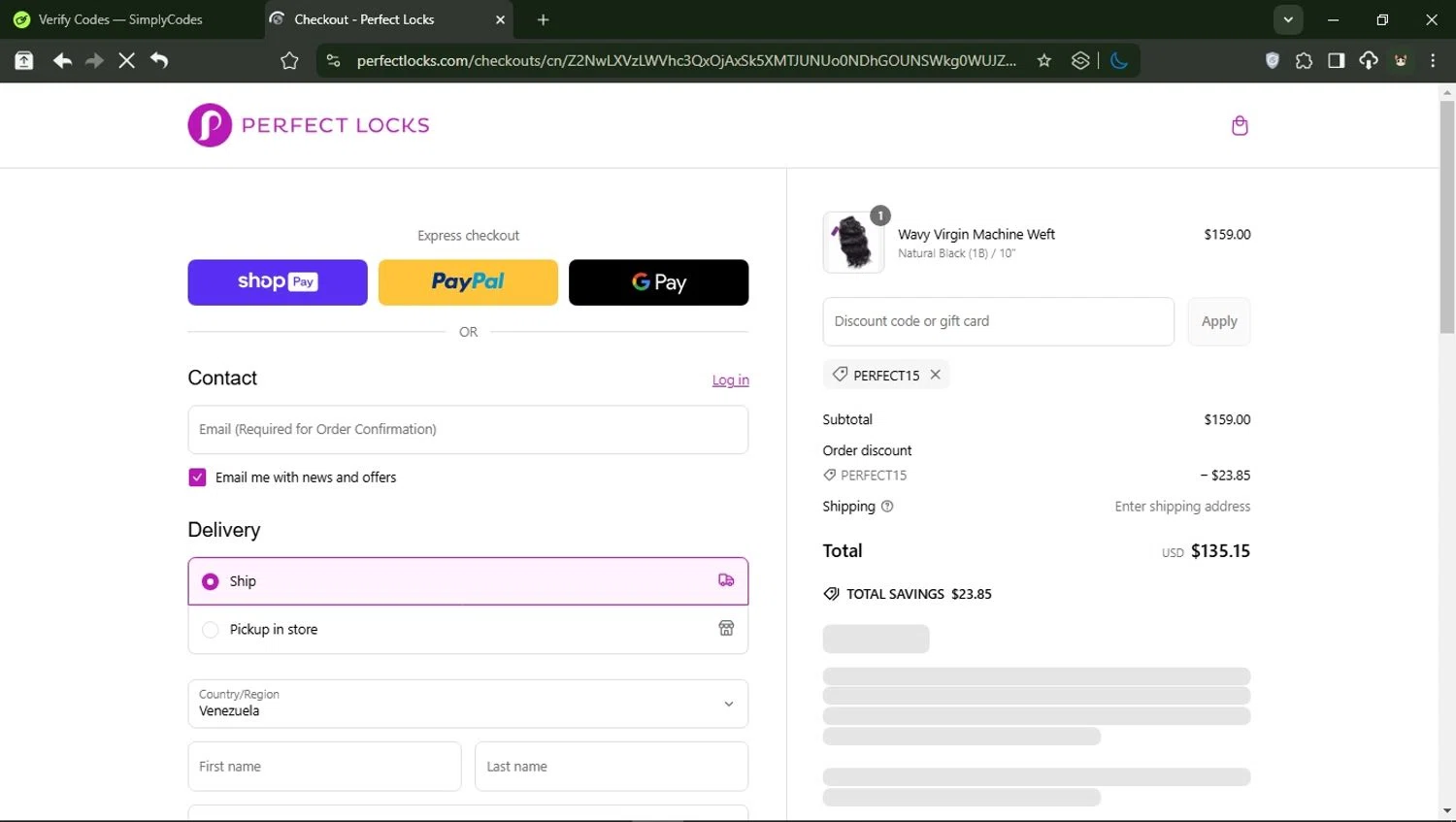Screen dimensions: 1456x822
Task: Click the PERFECT LOCKS brand text
Action: [x=336, y=125]
